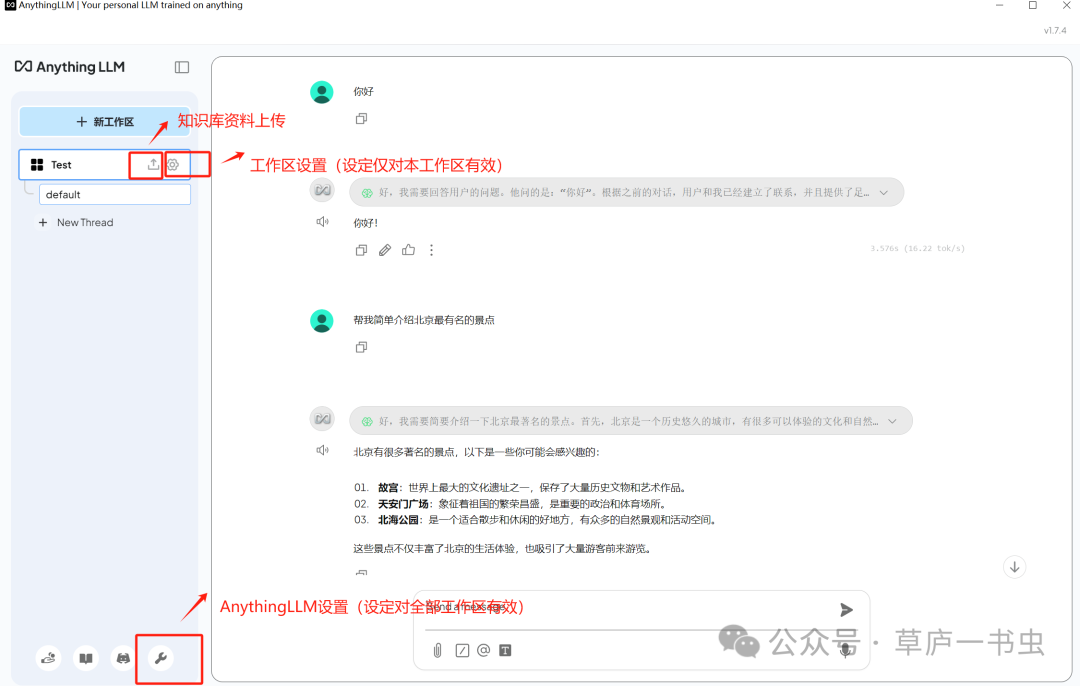The height and width of the screenshot is (686, 1080).
Task: Click the AI avatar beside first response
Action: pyautogui.click(x=322, y=190)
